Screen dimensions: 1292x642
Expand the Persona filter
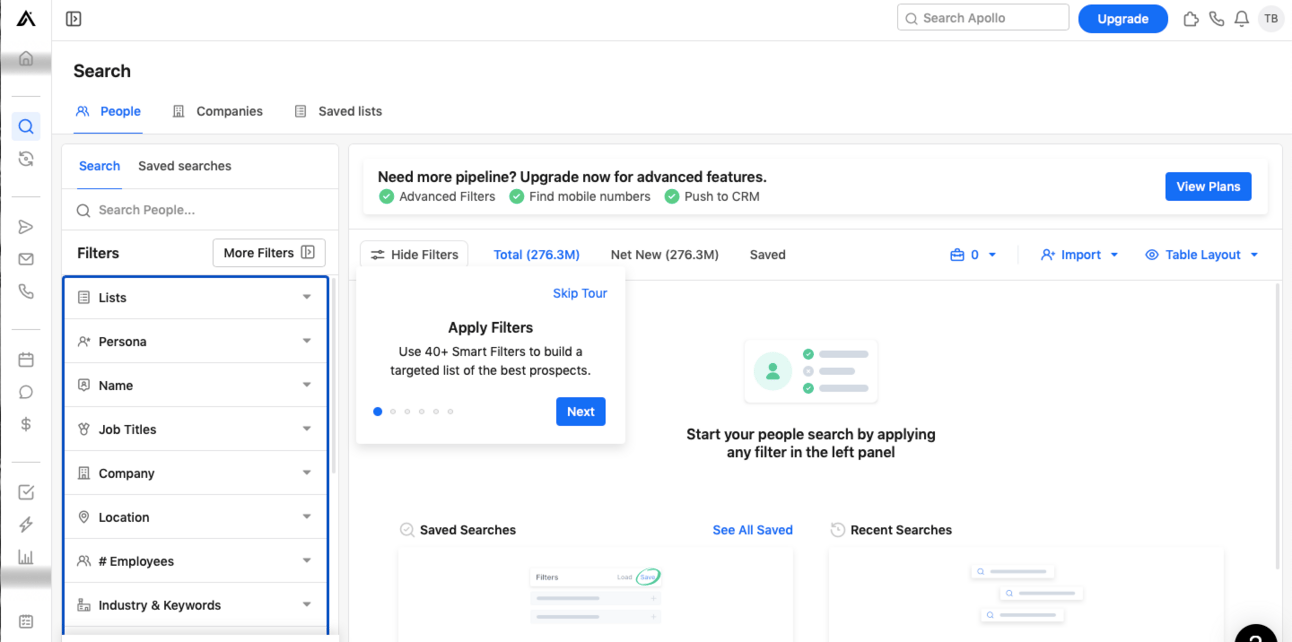click(196, 341)
